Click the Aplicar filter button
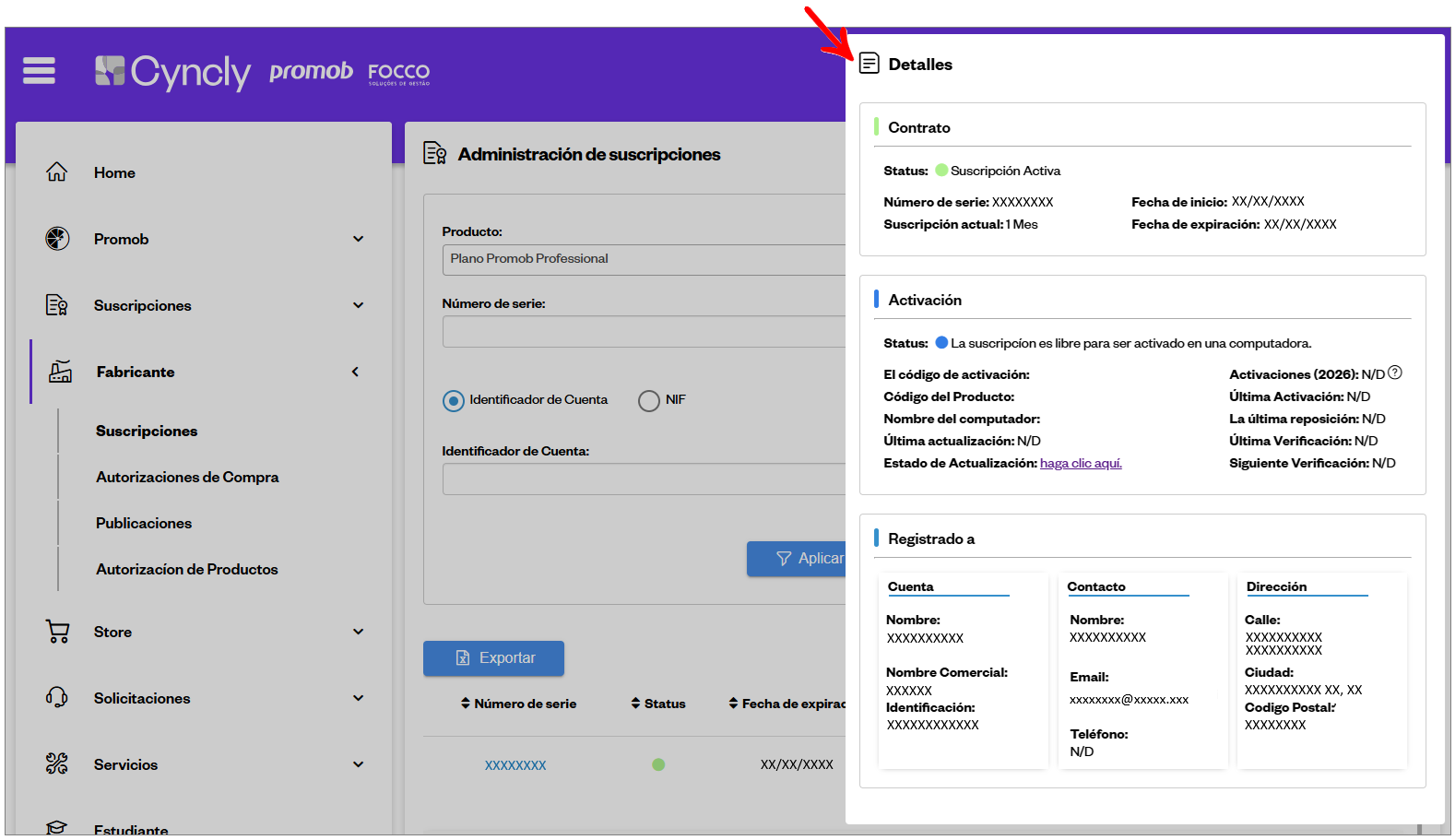This screenshot has width=1455, height=840. pyautogui.click(x=797, y=559)
